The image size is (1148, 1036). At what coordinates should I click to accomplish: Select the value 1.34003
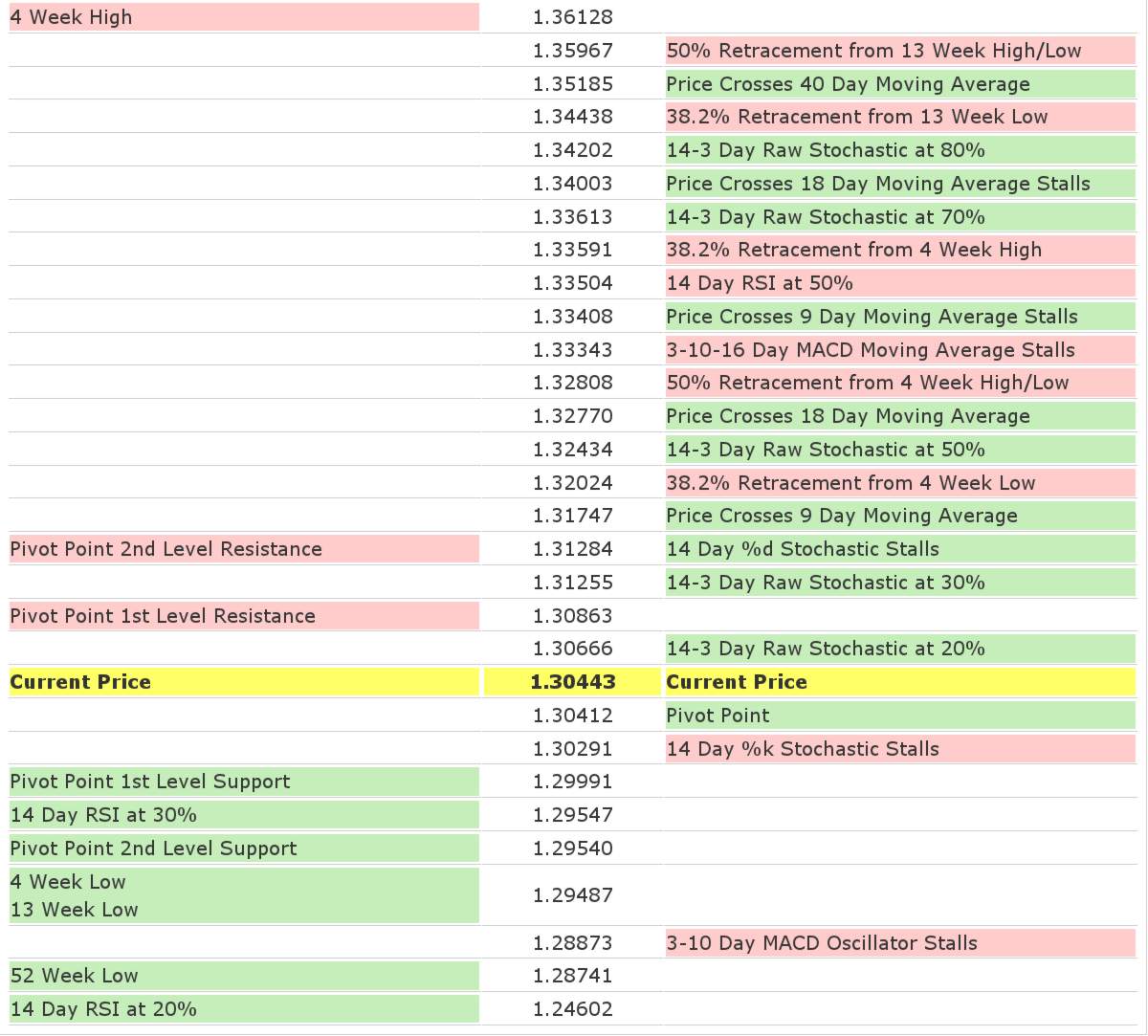(x=573, y=184)
